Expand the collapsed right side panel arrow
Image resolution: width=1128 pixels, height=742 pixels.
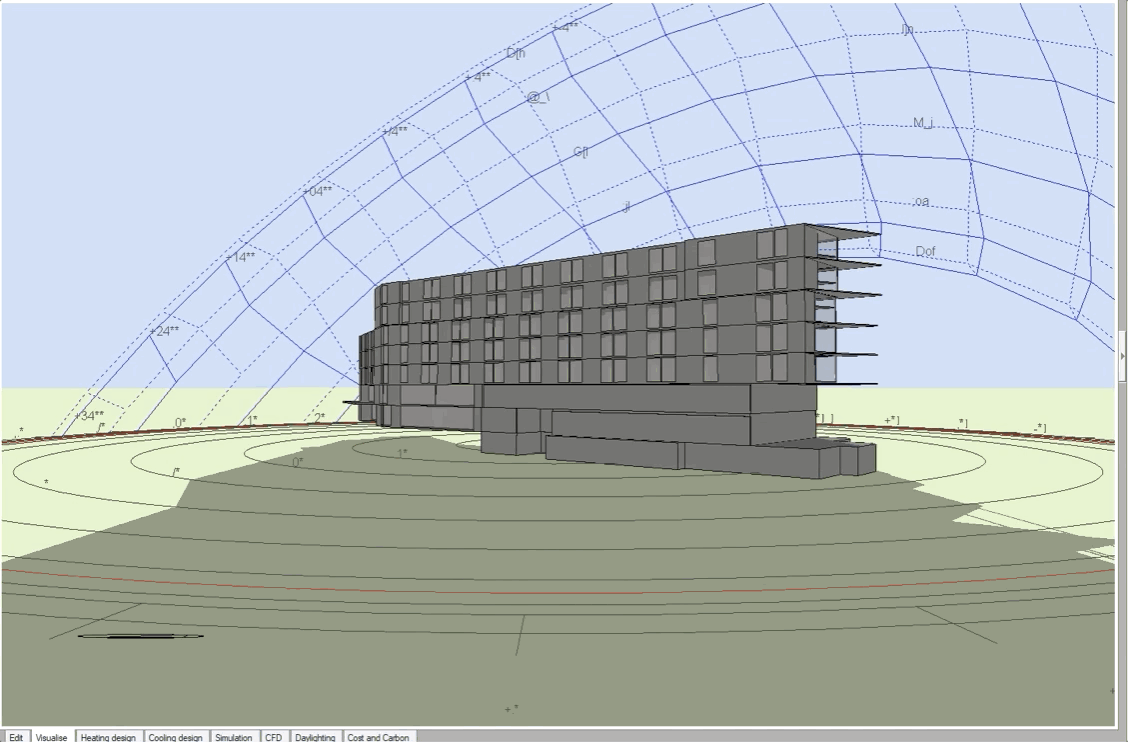click(1122, 355)
